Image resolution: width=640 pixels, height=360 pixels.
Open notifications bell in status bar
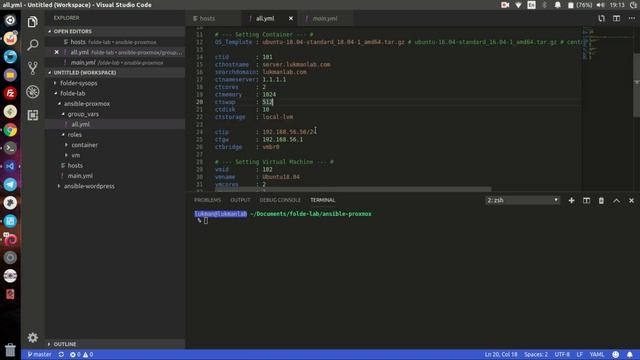pos(630,354)
